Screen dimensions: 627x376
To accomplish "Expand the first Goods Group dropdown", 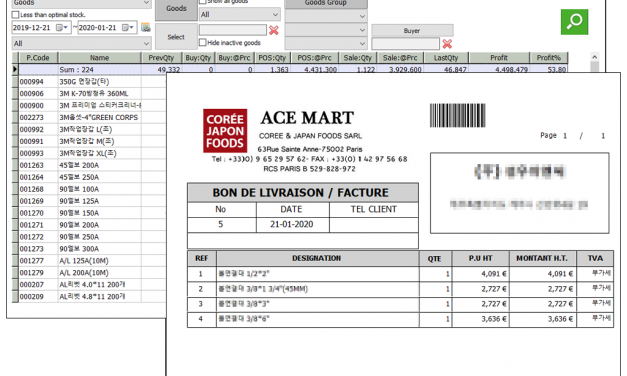I will click(326, 16).
